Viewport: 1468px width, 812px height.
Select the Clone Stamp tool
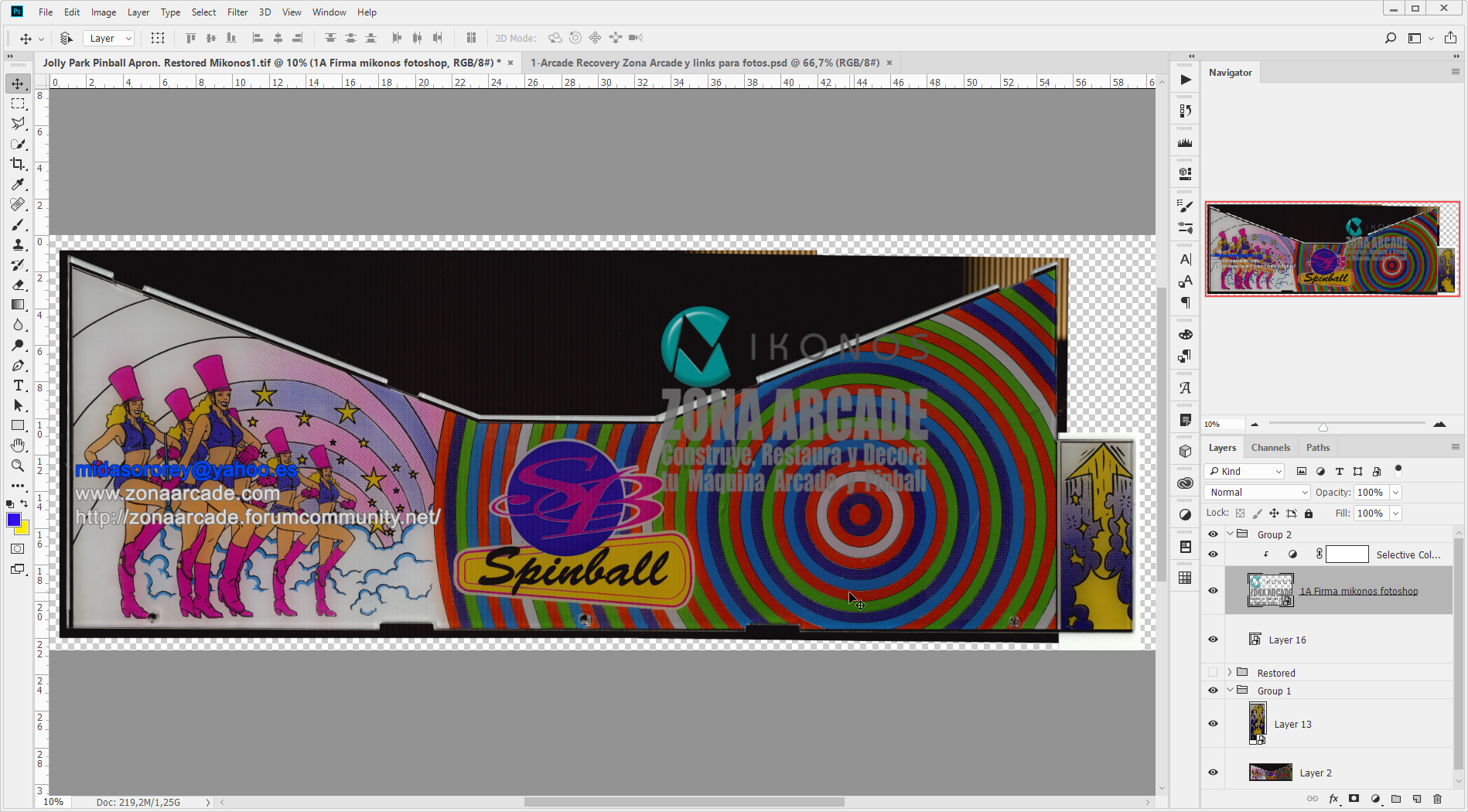[x=19, y=244]
